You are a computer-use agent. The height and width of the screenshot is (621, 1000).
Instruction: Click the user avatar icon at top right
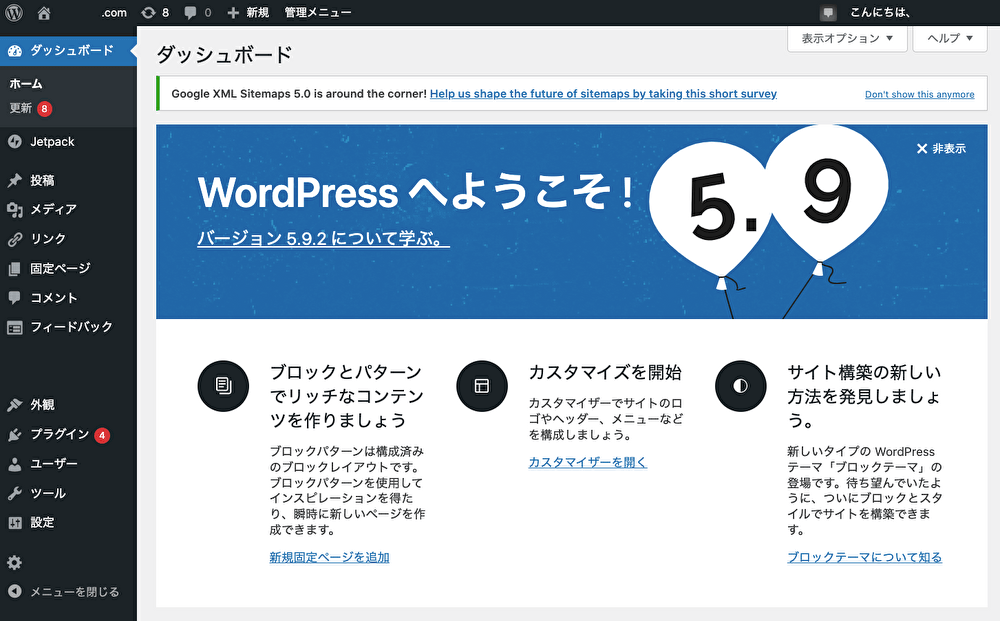click(x=828, y=13)
